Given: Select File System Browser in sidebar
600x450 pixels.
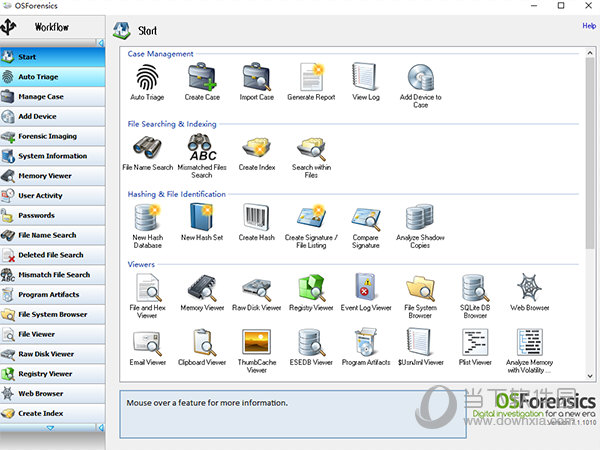Looking at the screenshot, I should point(52,315).
